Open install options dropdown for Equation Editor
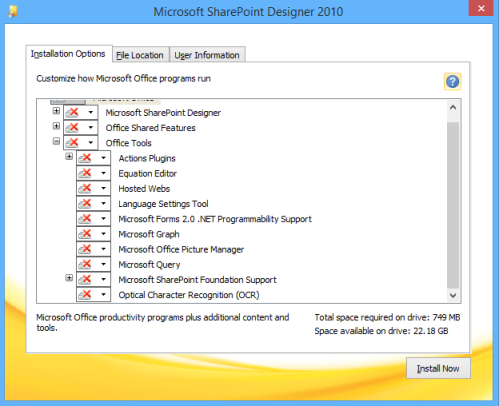Image resolution: width=499 pixels, height=406 pixels. pyautogui.click(x=103, y=173)
